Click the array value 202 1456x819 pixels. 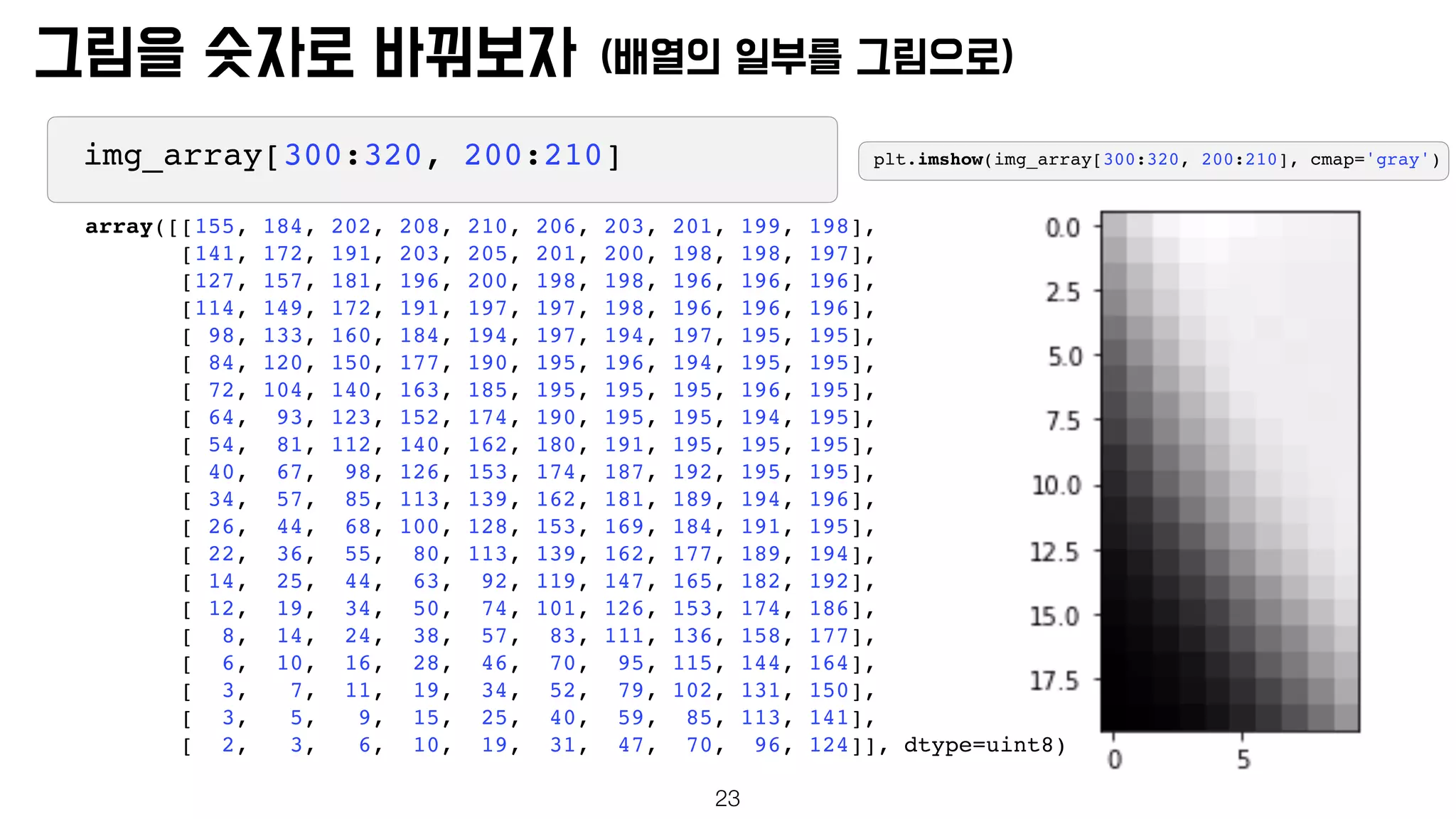coord(351,226)
